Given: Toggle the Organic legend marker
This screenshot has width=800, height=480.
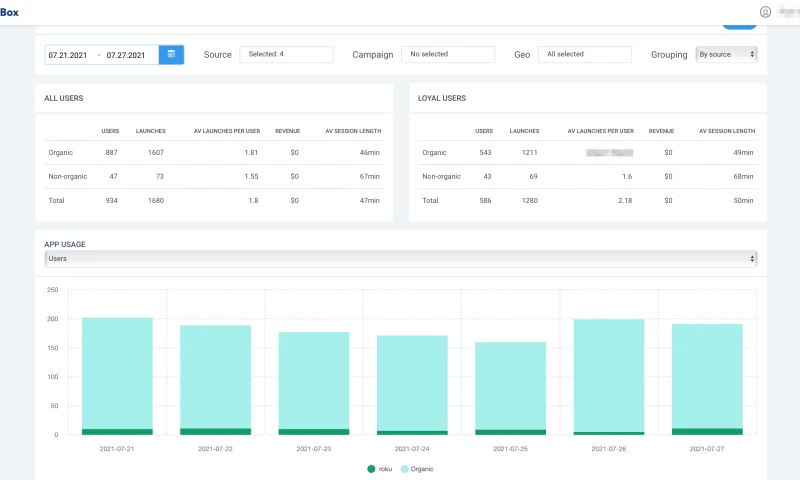Looking at the screenshot, I should pyautogui.click(x=404, y=468).
